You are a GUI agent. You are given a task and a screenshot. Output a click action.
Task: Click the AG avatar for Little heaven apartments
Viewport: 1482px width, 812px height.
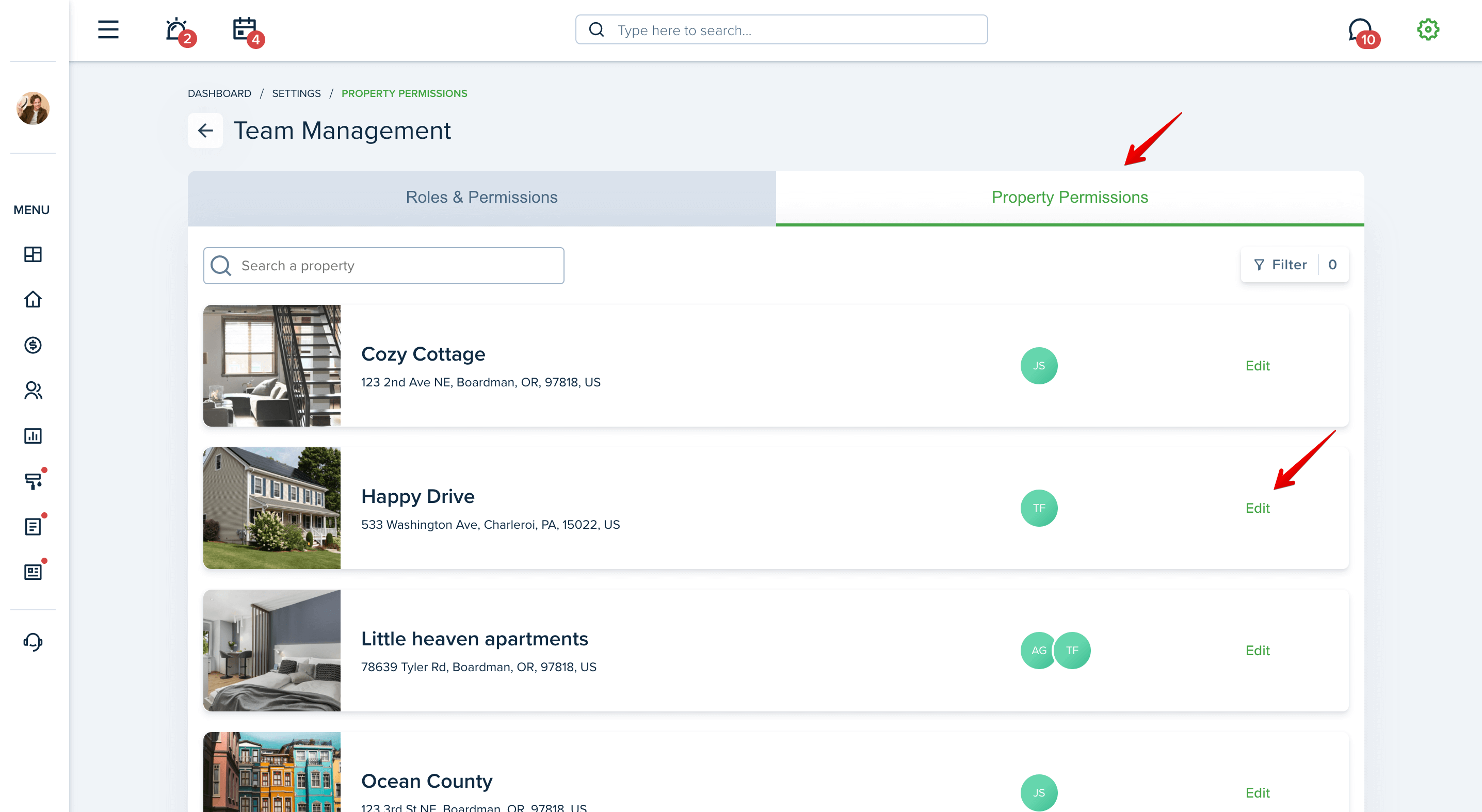[x=1038, y=651]
